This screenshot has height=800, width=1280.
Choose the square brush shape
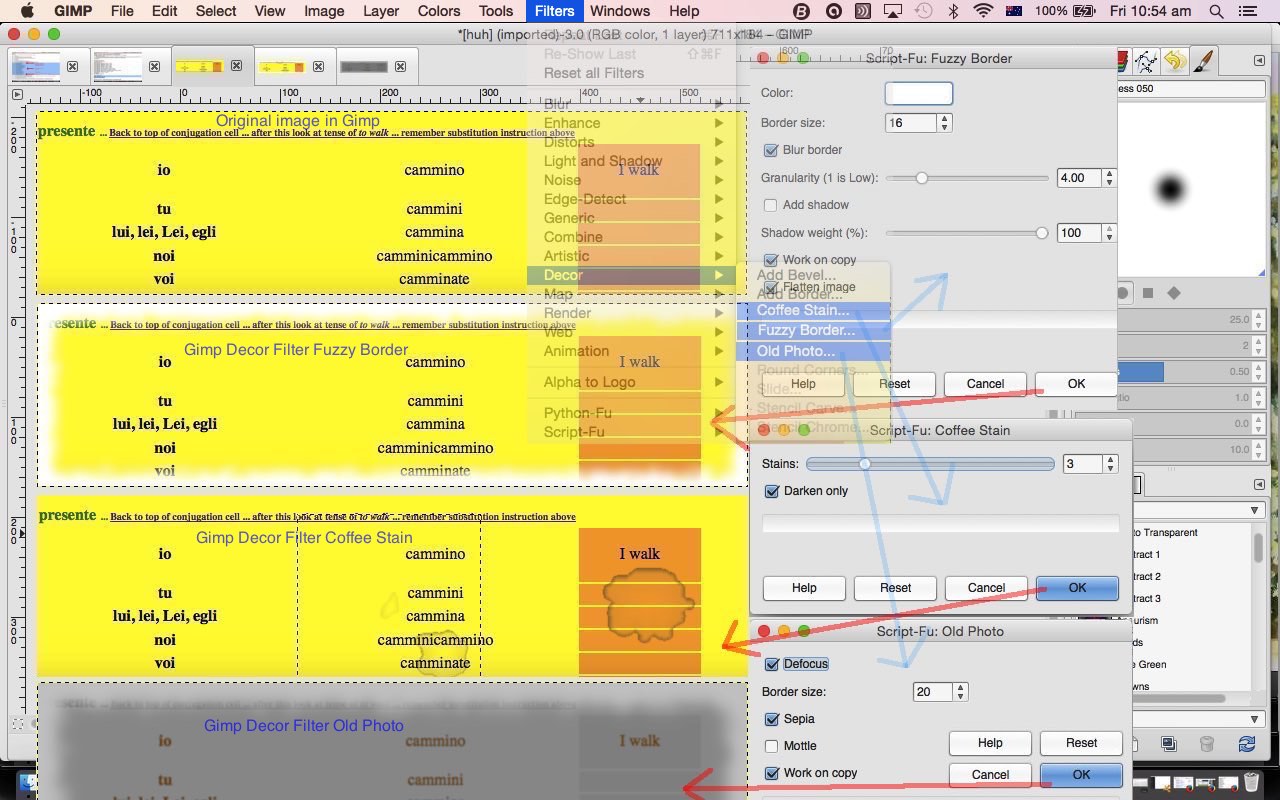click(1148, 293)
